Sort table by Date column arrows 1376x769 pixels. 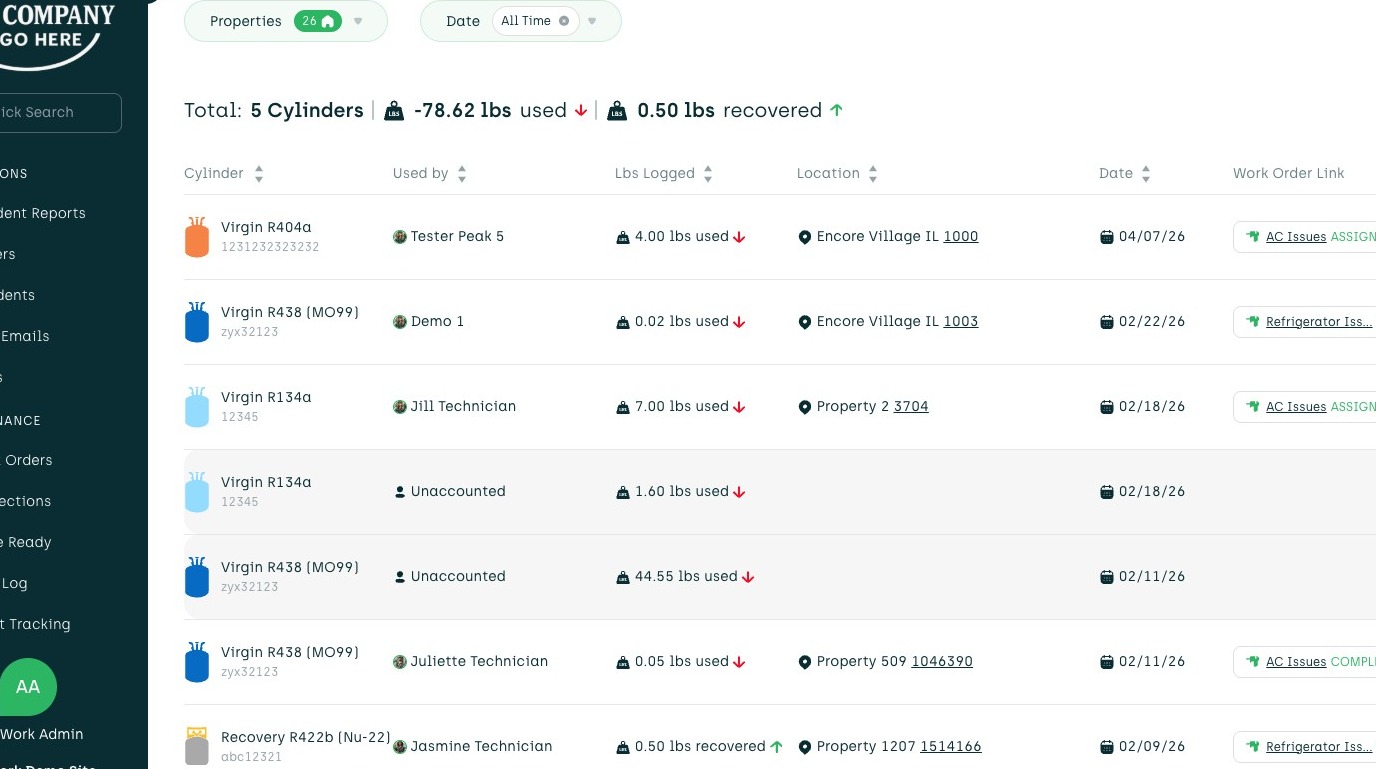[1146, 174]
